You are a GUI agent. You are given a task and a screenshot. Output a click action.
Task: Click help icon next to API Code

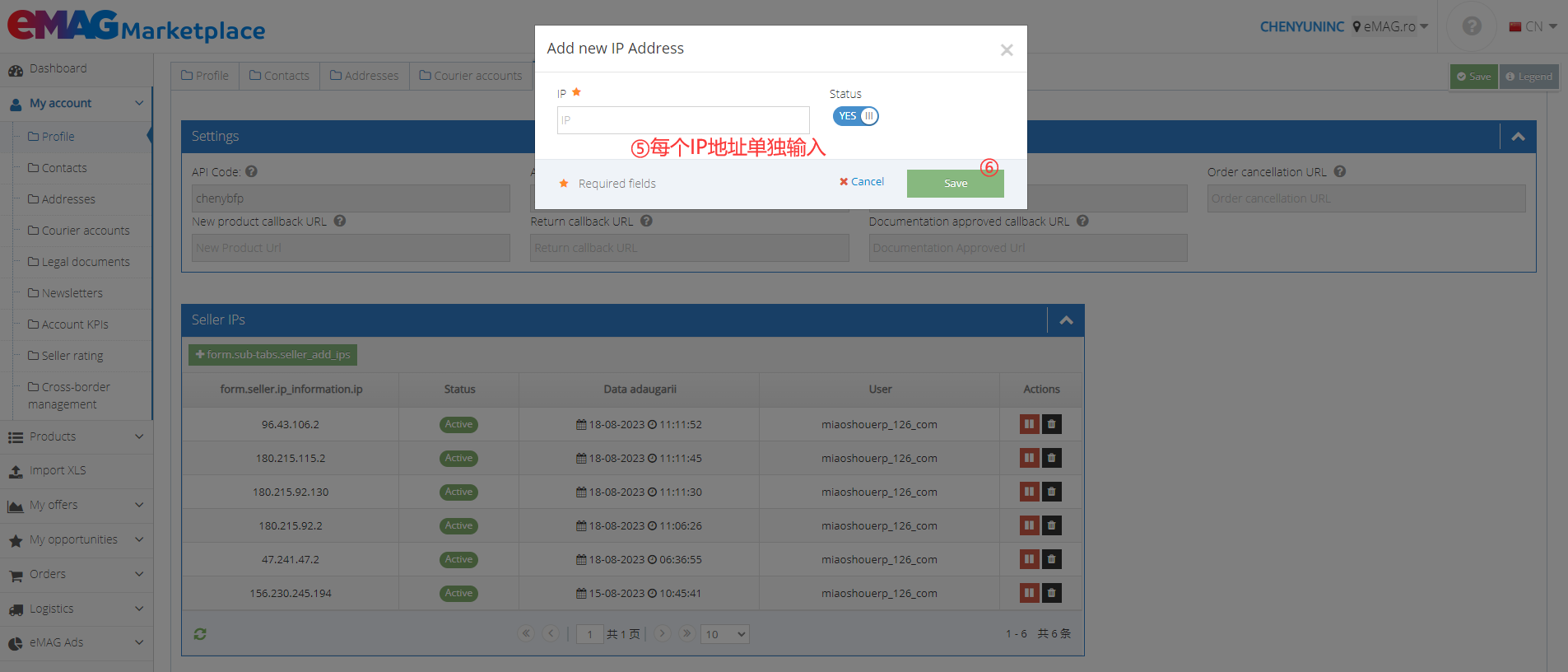(252, 171)
